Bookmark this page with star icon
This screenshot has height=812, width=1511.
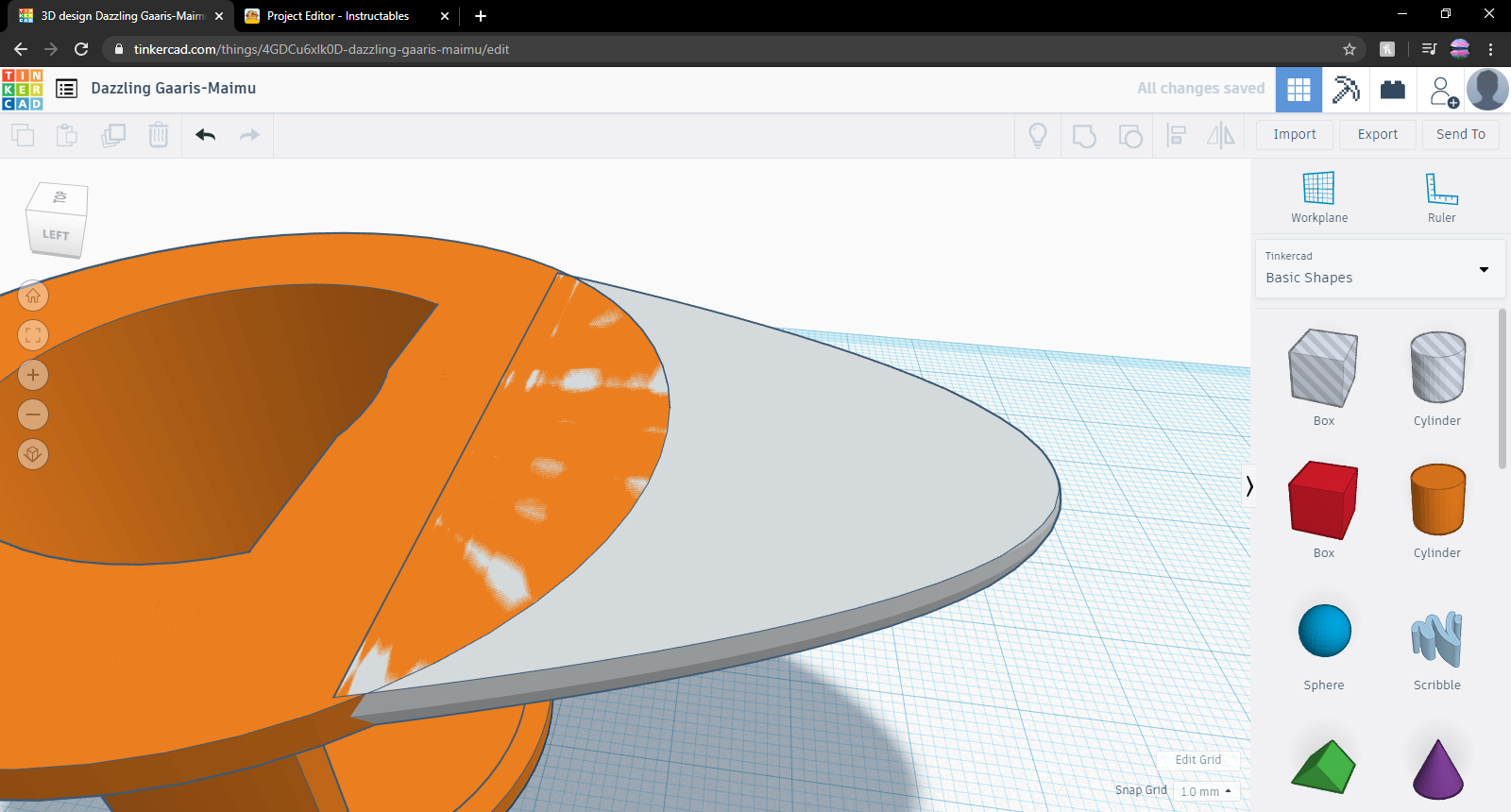pyautogui.click(x=1350, y=49)
